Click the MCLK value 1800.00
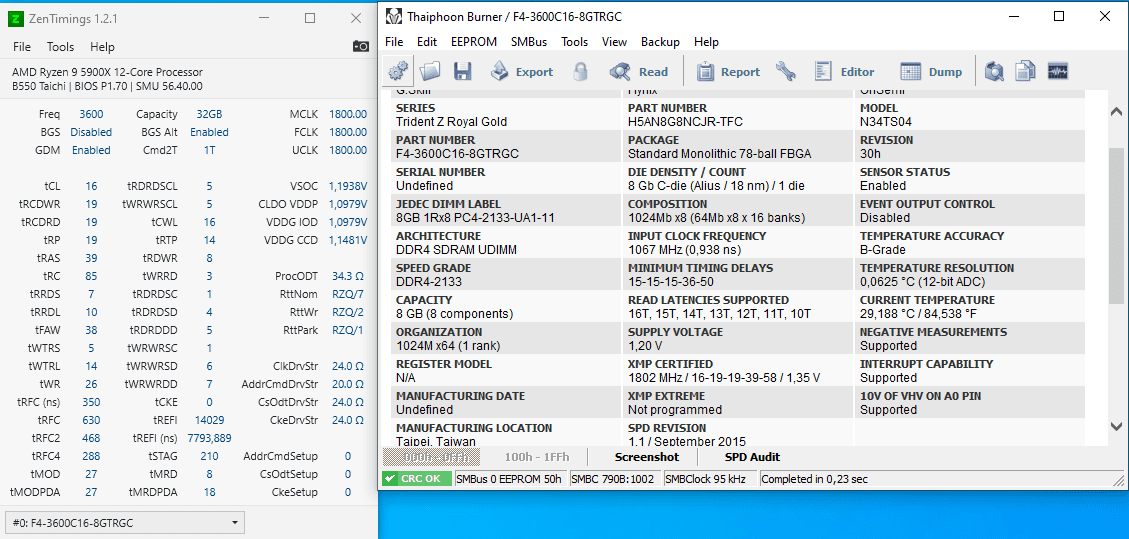 click(348, 114)
